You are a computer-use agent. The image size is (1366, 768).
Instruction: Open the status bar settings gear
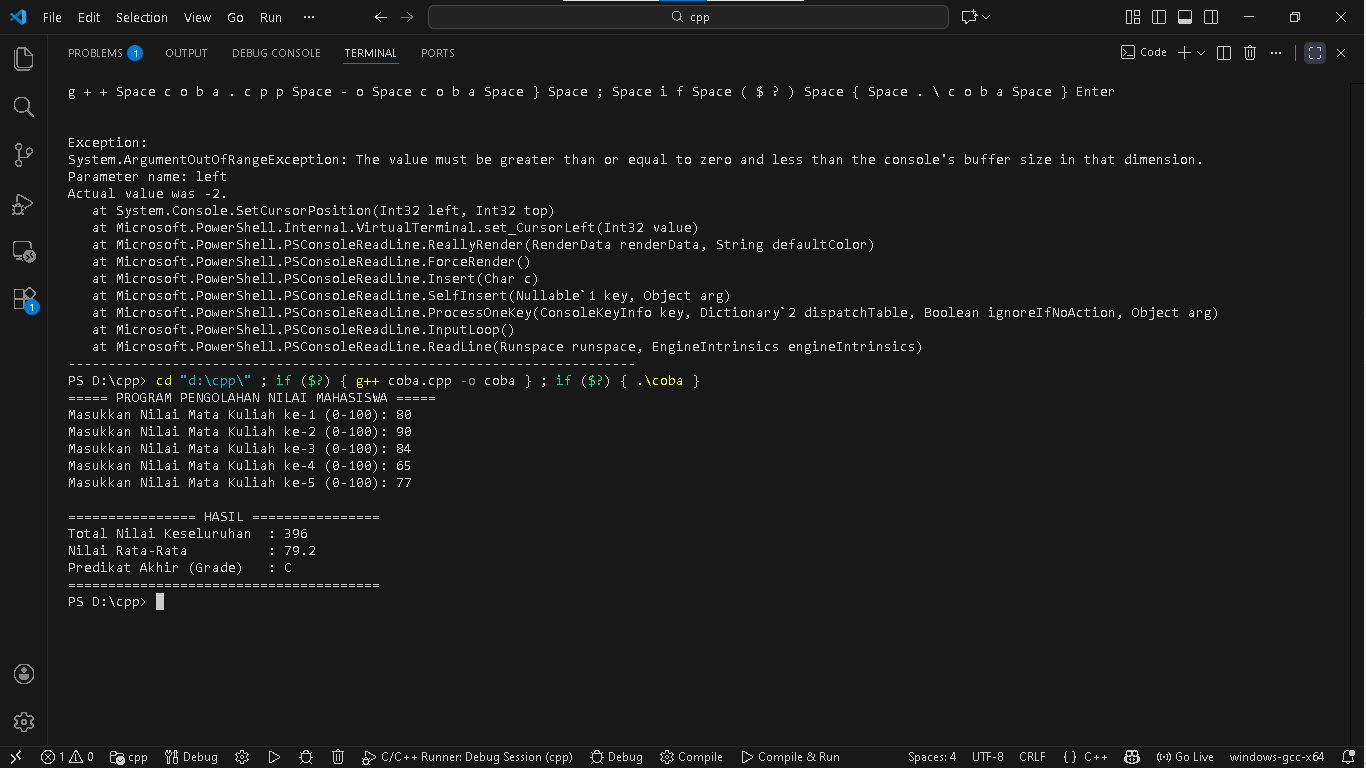[242, 757]
